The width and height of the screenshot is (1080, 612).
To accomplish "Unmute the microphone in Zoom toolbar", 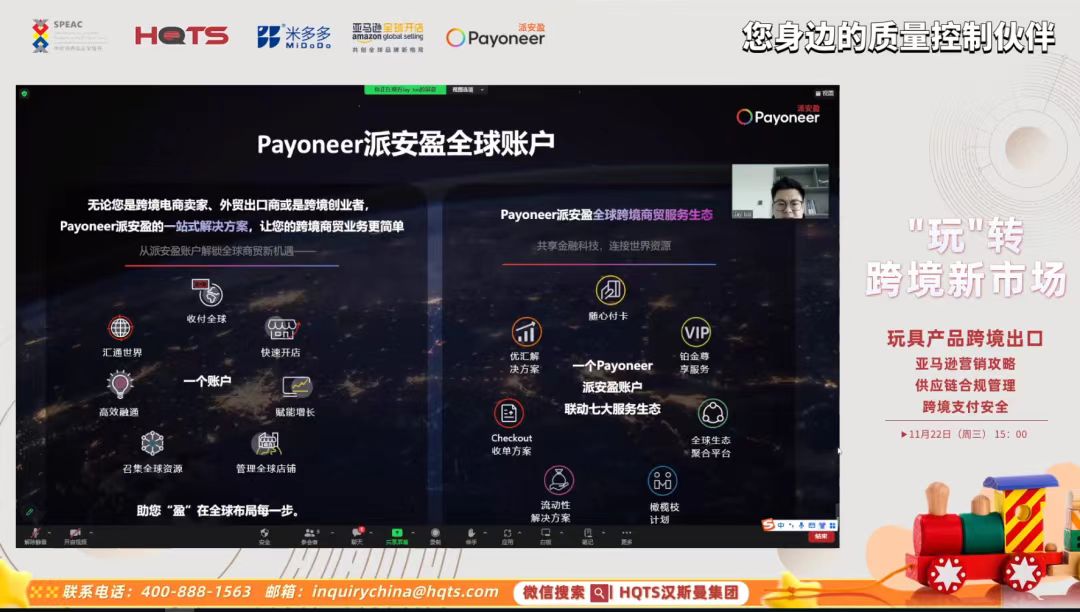I will [35, 535].
